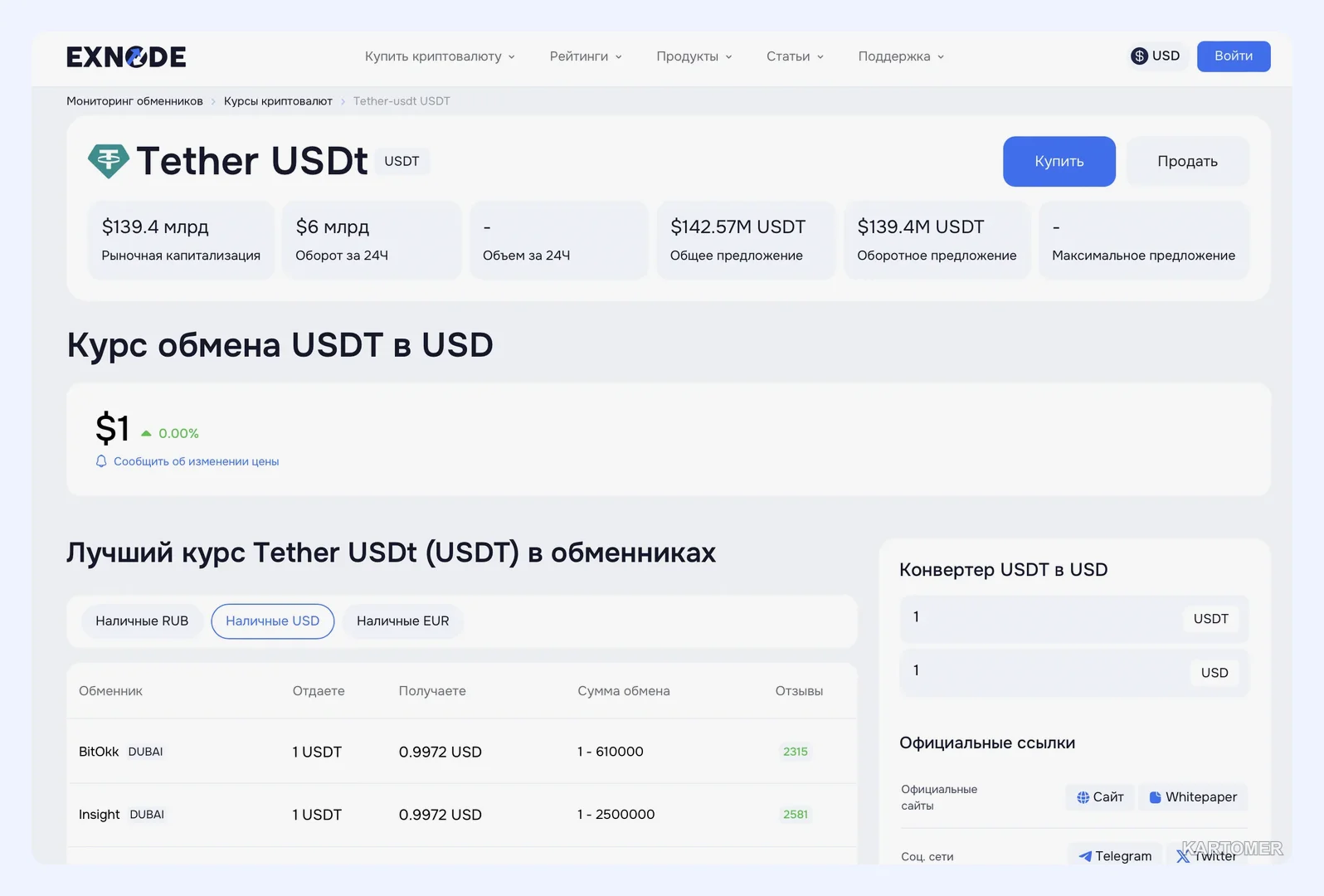
Task: Click the Оборотное предложение stat card
Action: (937, 241)
